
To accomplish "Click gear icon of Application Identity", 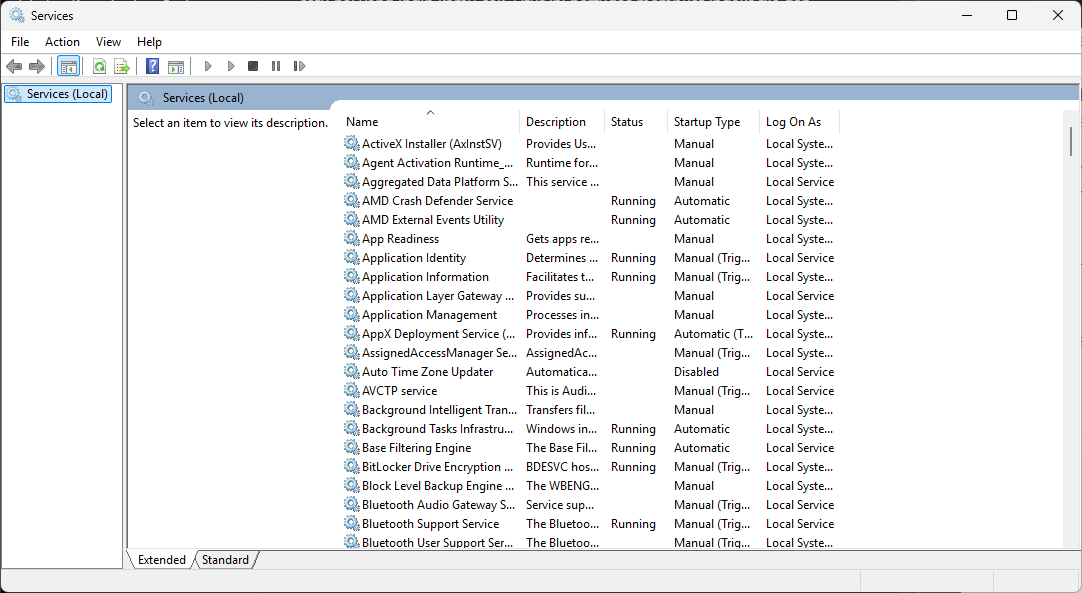I will (x=352, y=257).
